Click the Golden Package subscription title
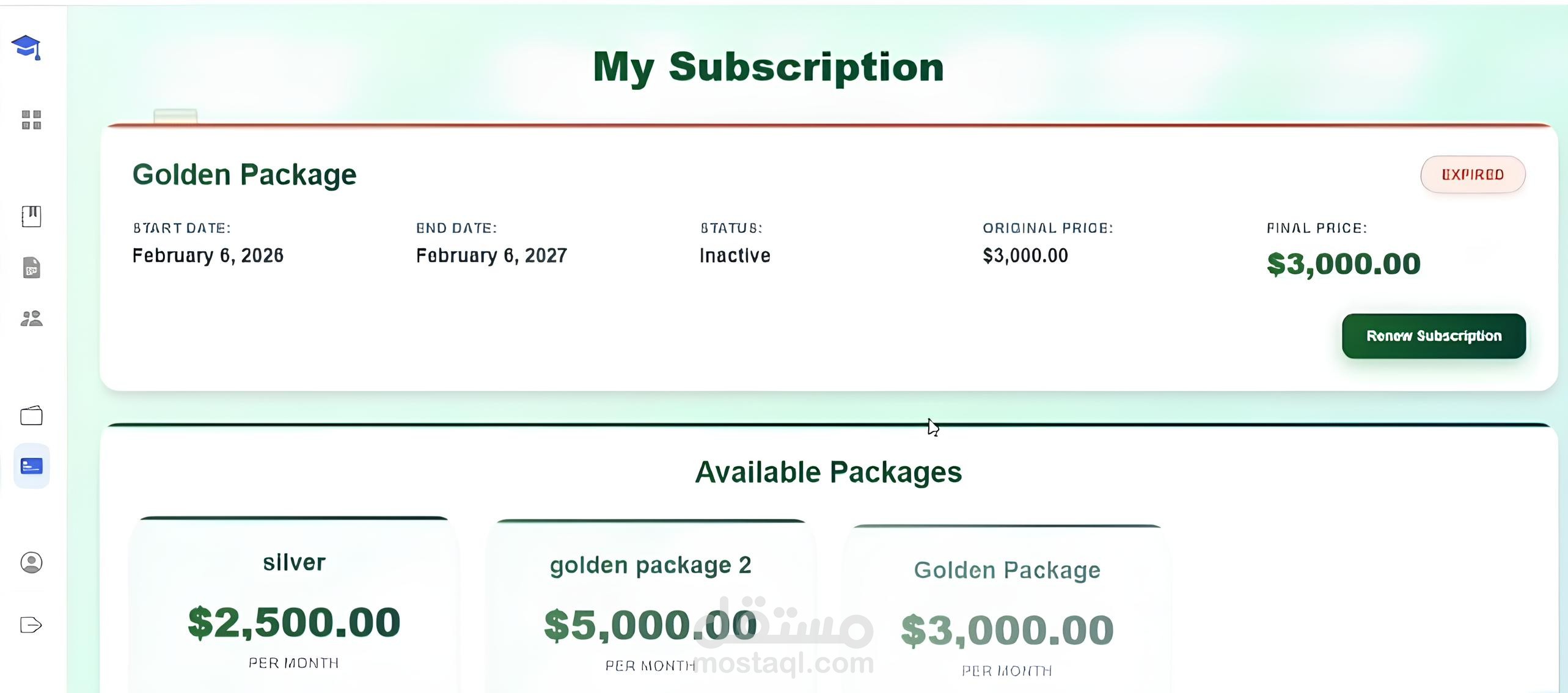The height and width of the screenshot is (693, 1568). pos(244,175)
